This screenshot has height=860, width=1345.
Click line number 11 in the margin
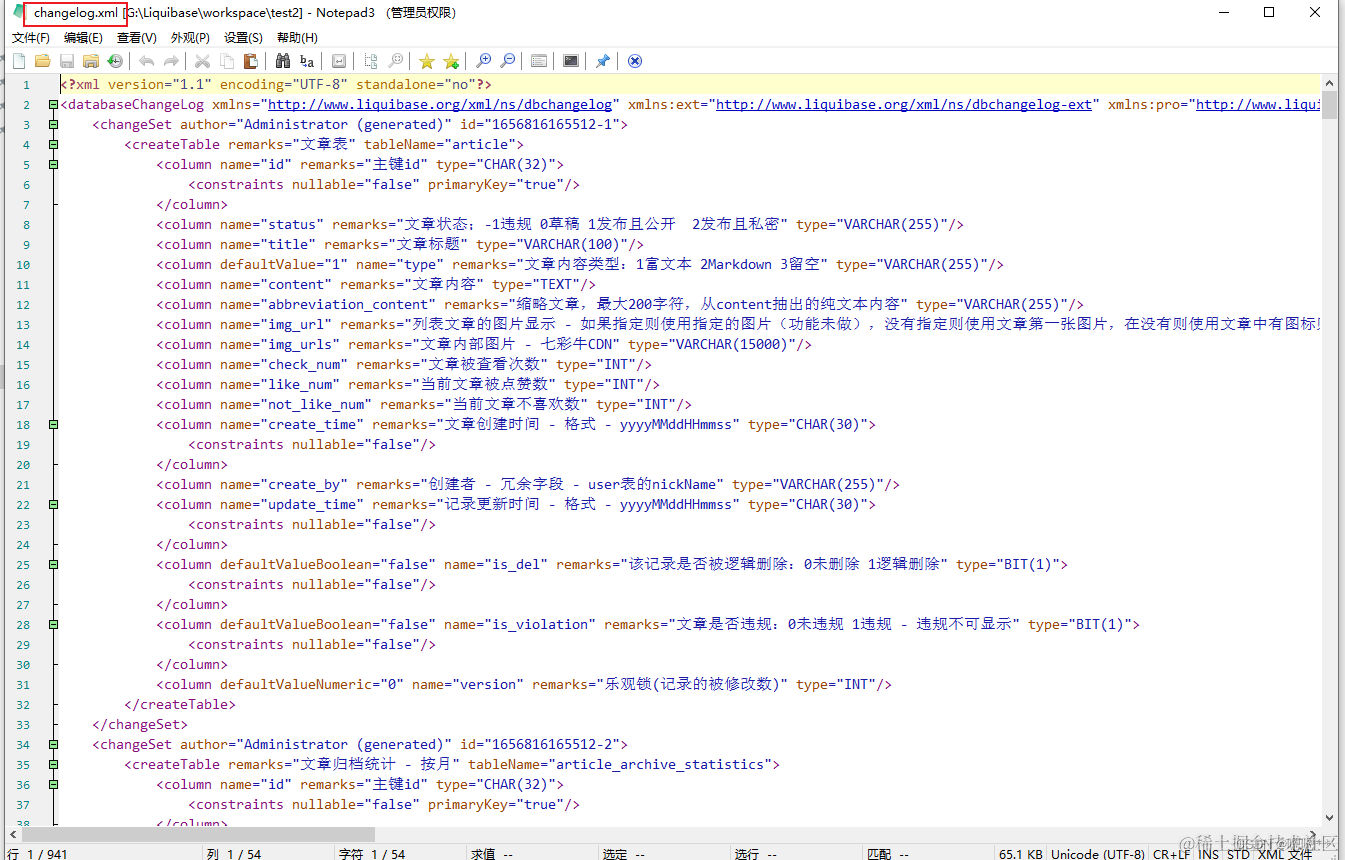pos(23,284)
